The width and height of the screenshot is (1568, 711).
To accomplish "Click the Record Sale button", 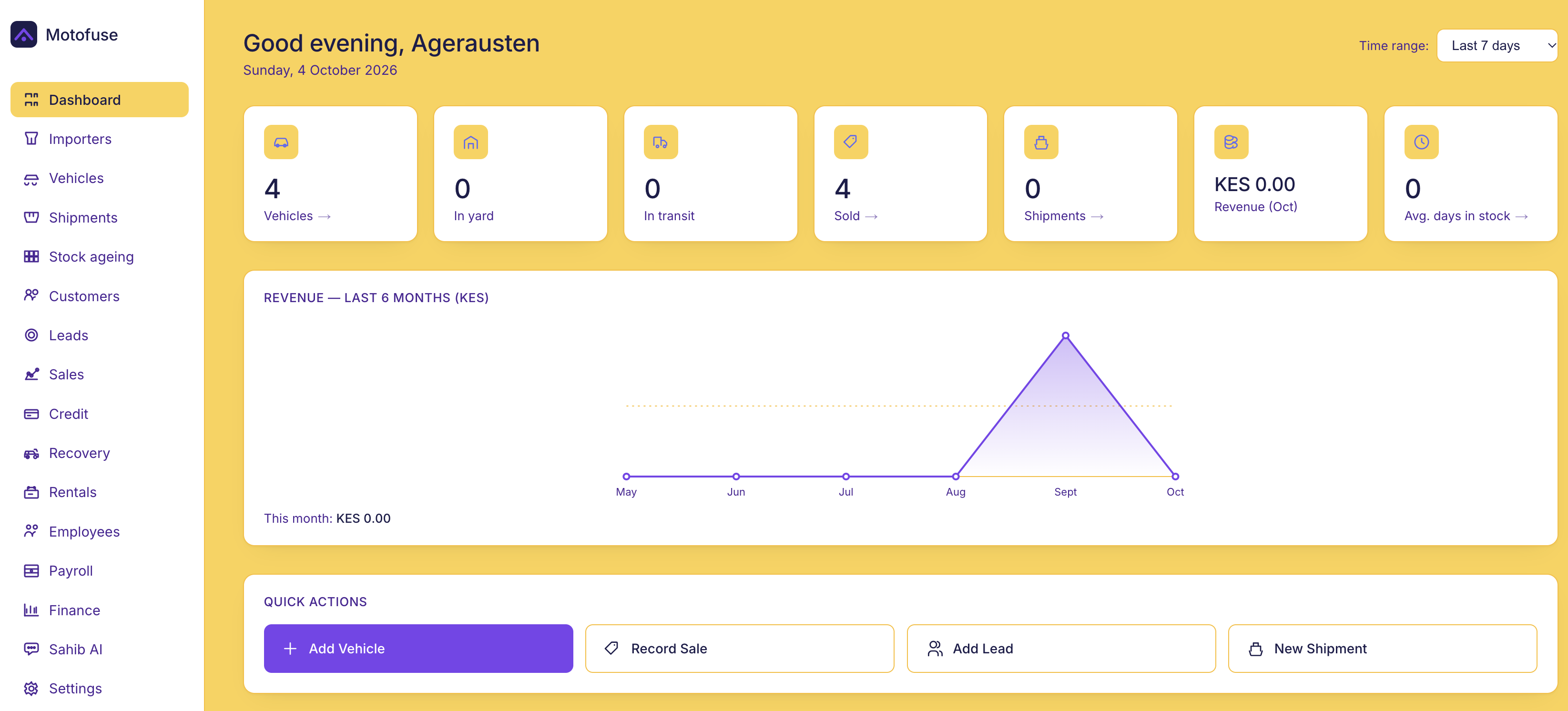I will coord(739,648).
